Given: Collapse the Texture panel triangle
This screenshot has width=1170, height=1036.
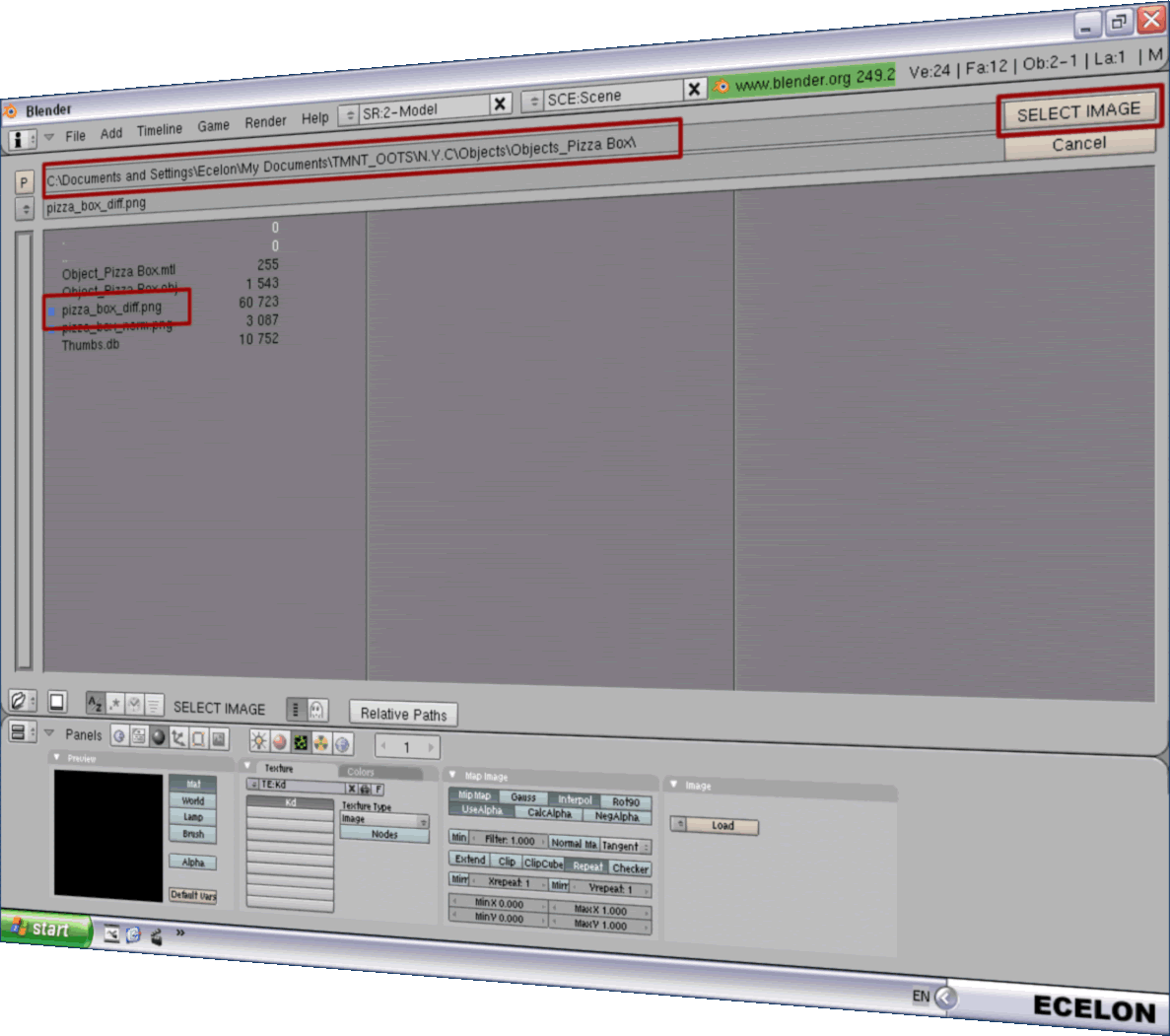Looking at the screenshot, I should (x=247, y=765).
